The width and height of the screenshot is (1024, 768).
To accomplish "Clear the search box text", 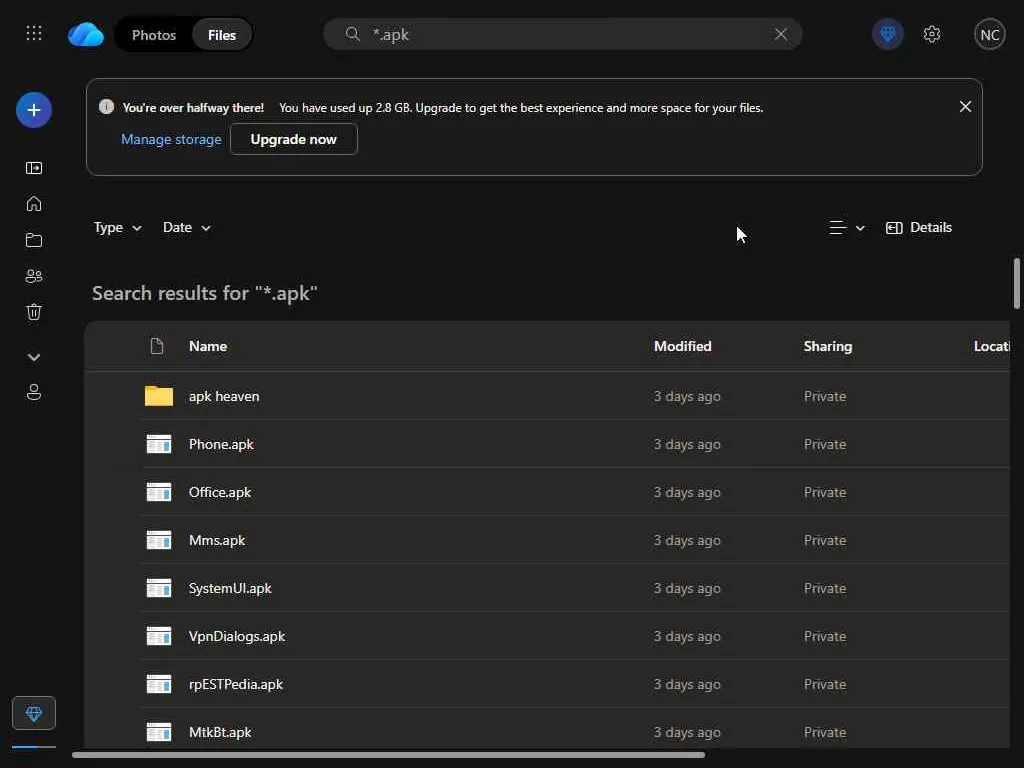I will (781, 34).
